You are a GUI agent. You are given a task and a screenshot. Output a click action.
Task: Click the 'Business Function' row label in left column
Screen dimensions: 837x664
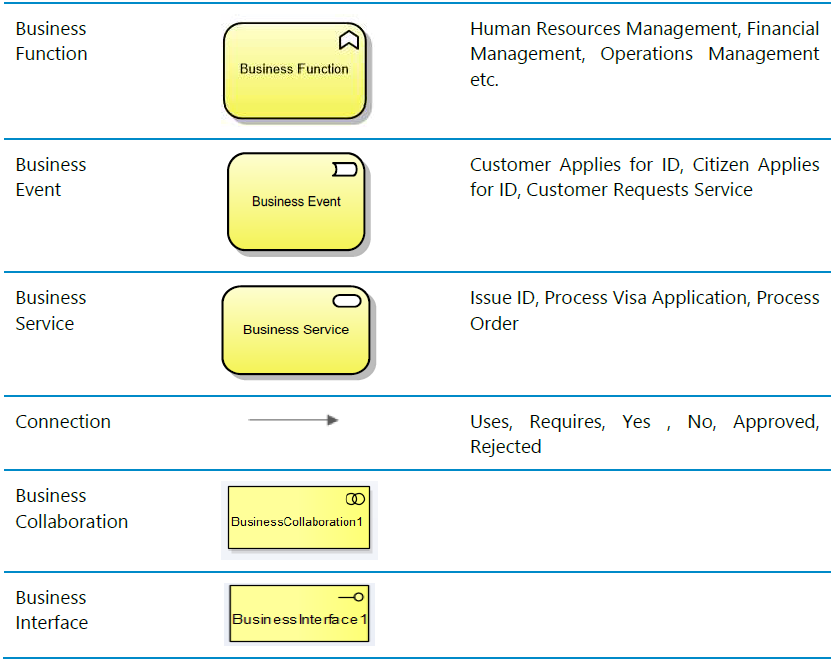coord(52,41)
